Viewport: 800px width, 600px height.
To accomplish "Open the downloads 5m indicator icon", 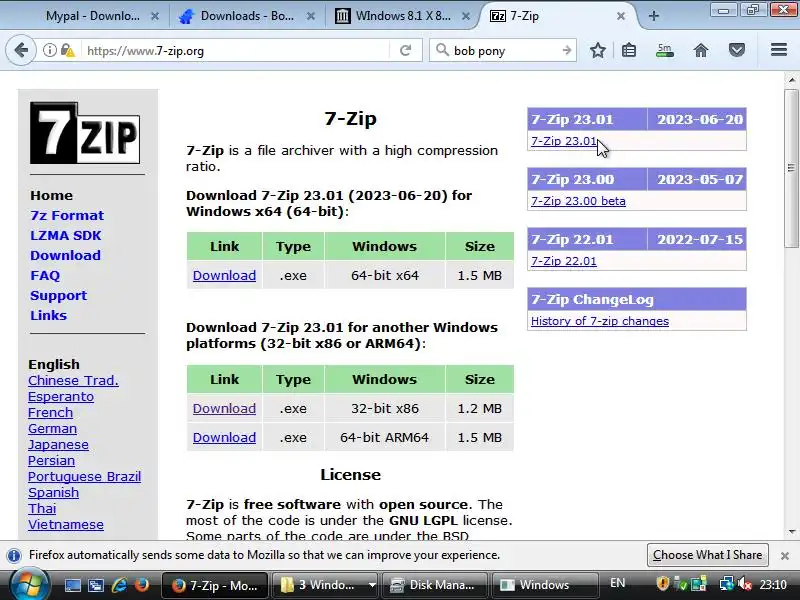I will [x=664, y=50].
